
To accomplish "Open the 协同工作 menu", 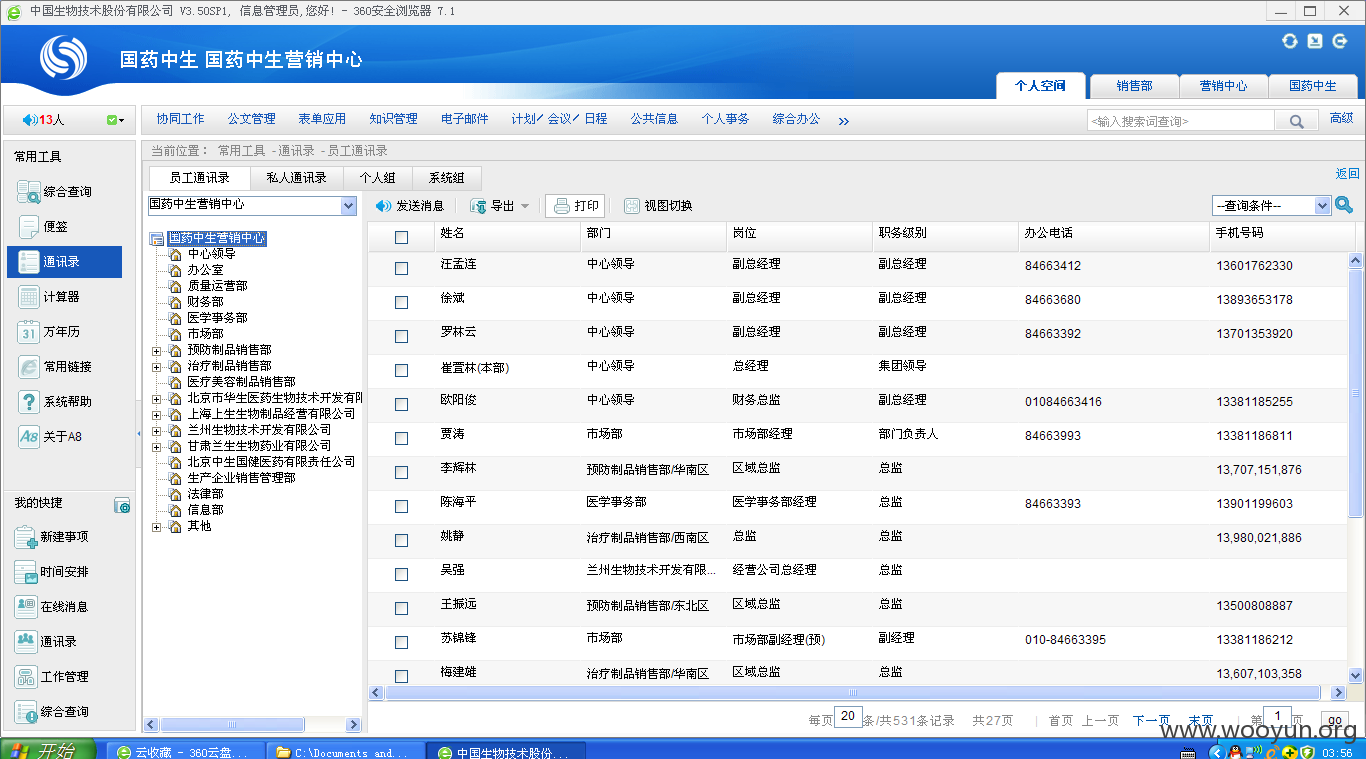I will (x=180, y=119).
